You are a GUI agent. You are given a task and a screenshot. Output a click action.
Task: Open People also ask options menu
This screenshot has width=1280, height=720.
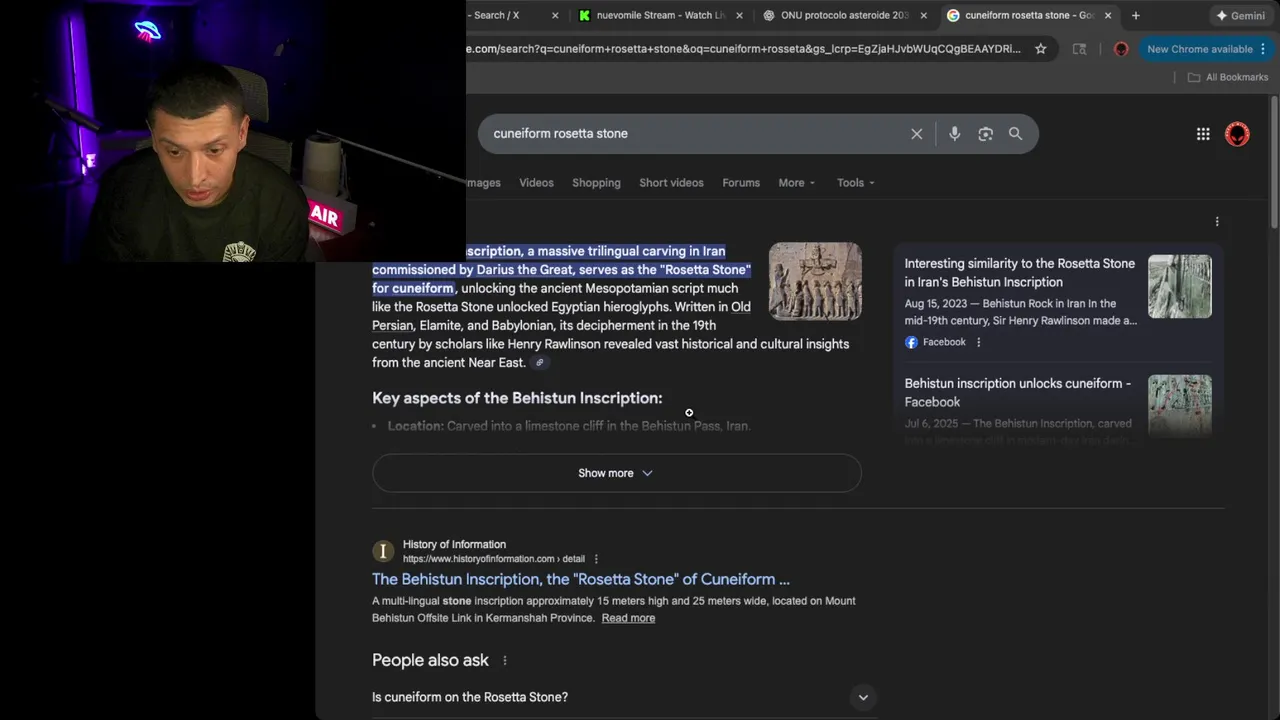[x=505, y=661]
